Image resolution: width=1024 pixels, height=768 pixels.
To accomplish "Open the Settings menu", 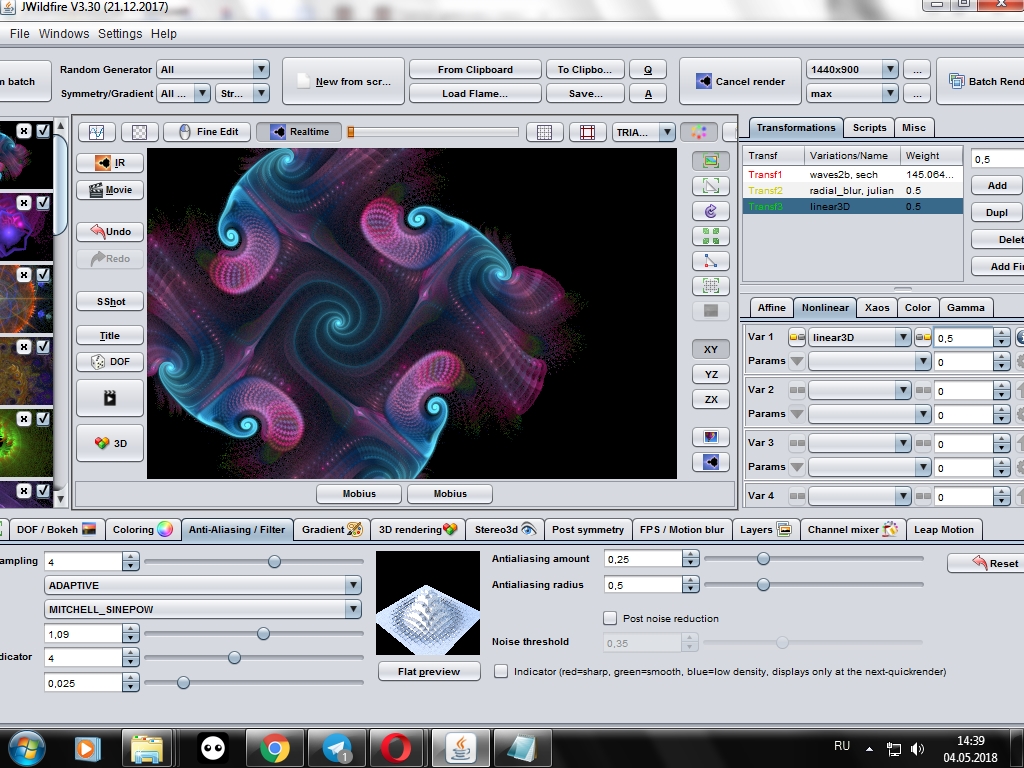I will click(120, 33).
